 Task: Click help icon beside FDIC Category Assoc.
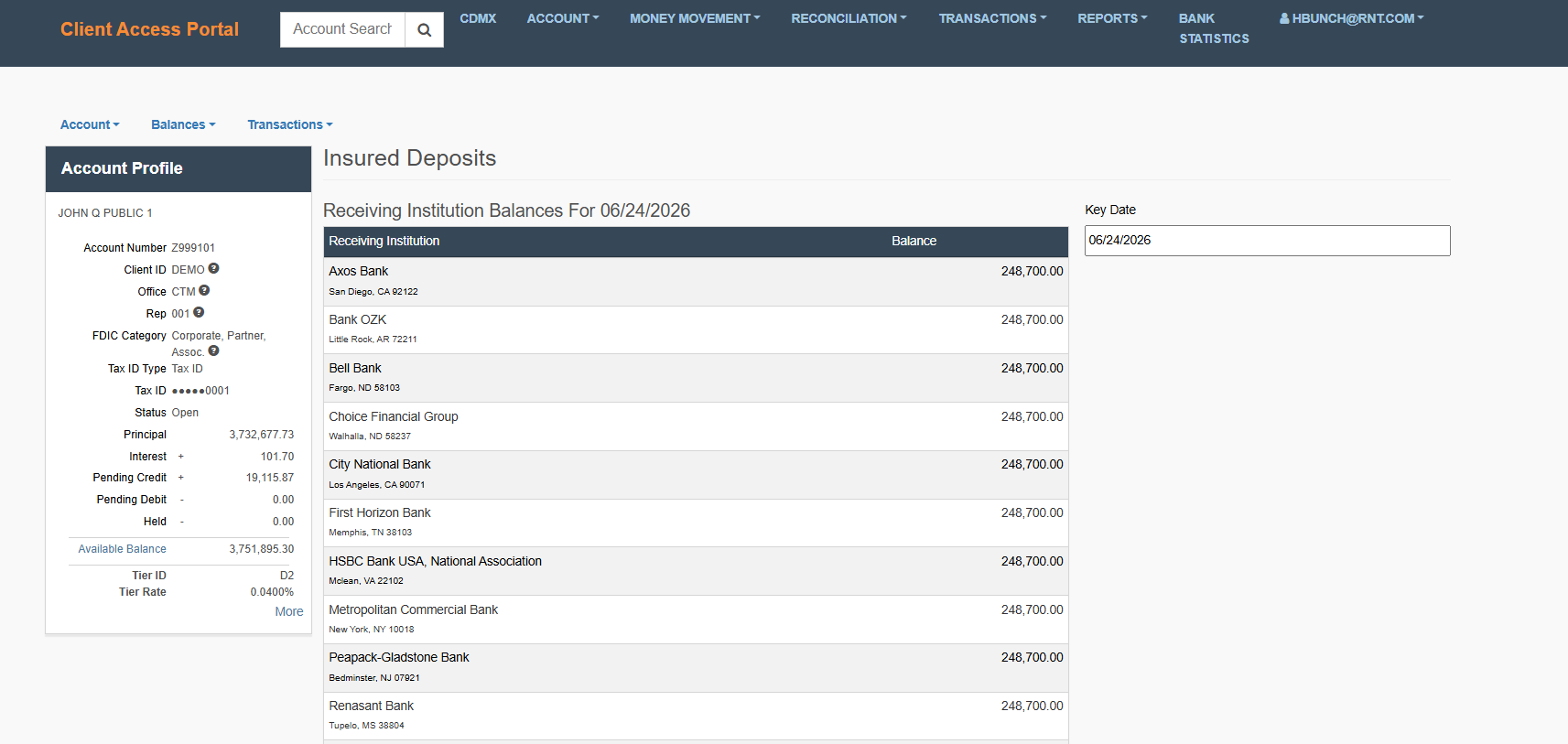(x=213, y=351)
